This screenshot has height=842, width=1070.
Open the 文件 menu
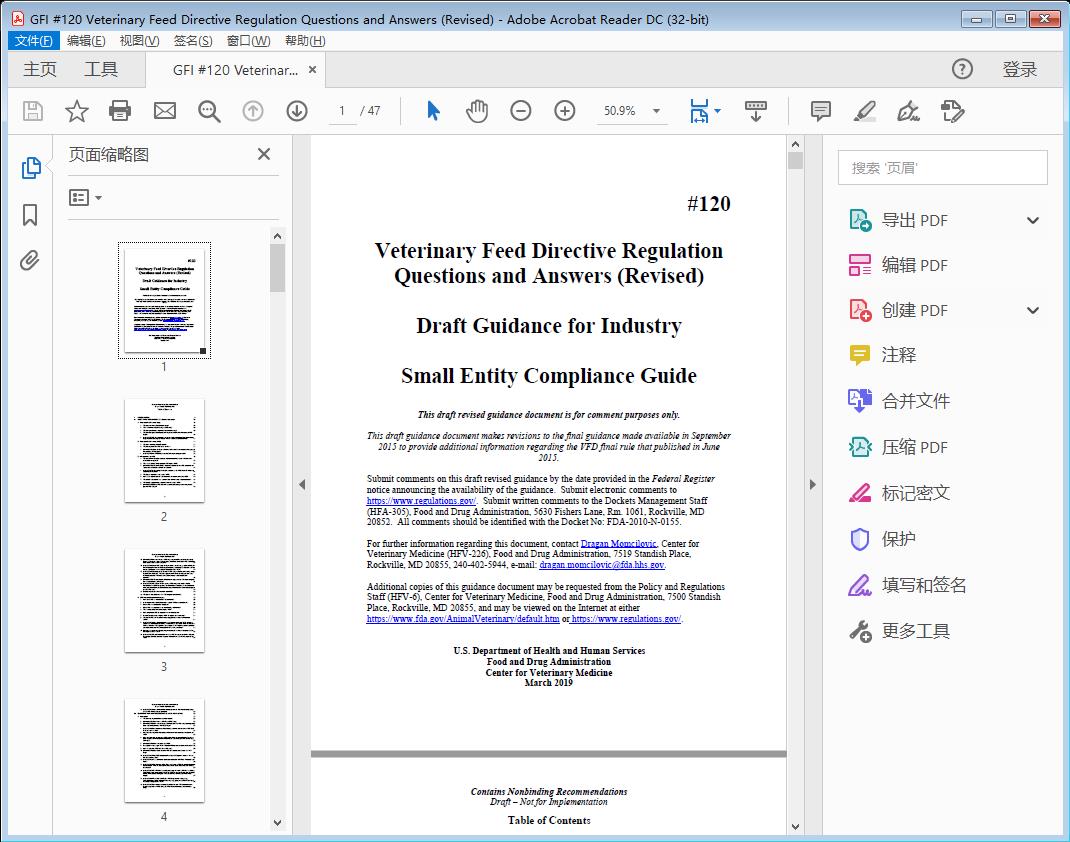pos(33,40)
